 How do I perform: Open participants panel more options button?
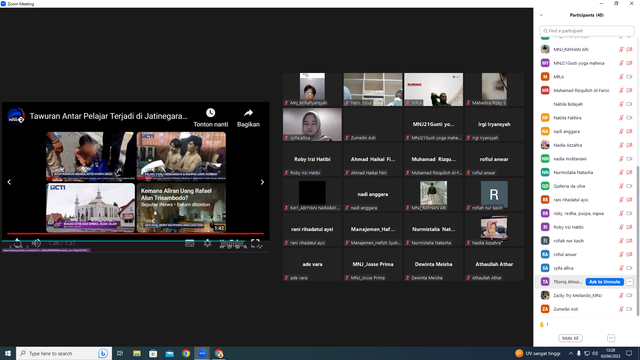(x=611, y=338)
